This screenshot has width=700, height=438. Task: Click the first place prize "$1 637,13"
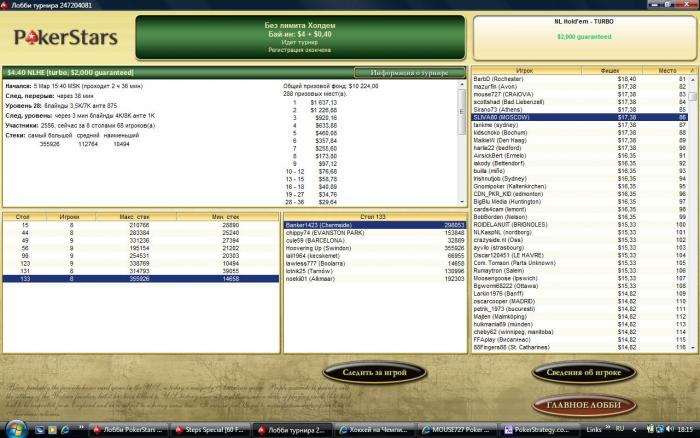[x=324, y=102]
